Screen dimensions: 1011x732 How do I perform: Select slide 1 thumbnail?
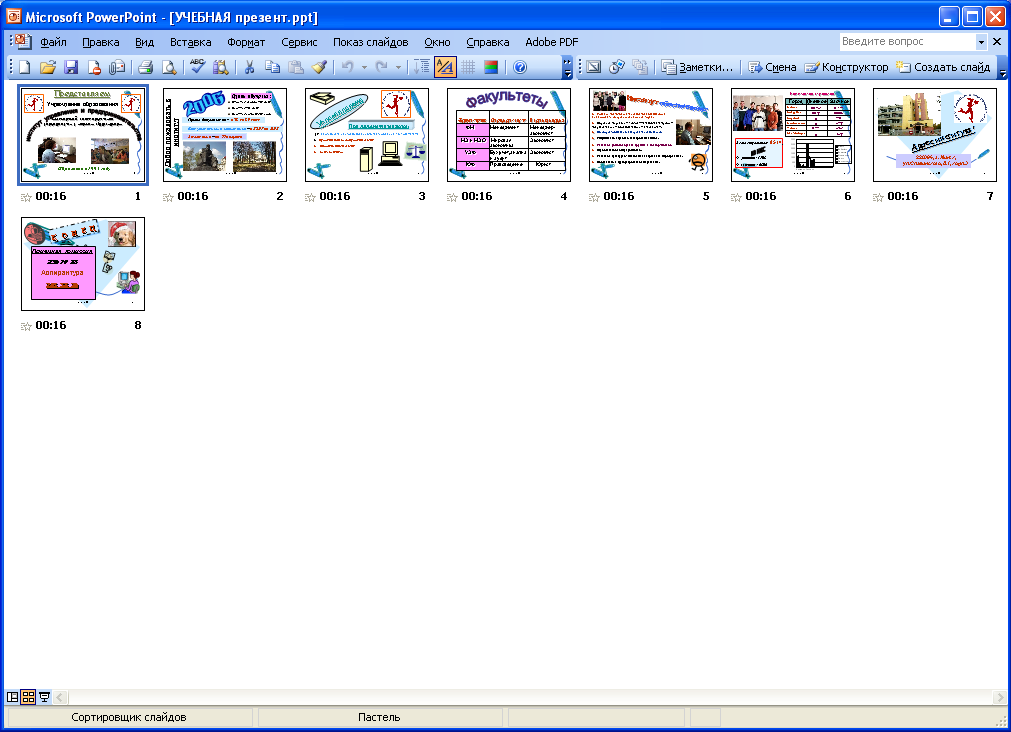point(83,135)
